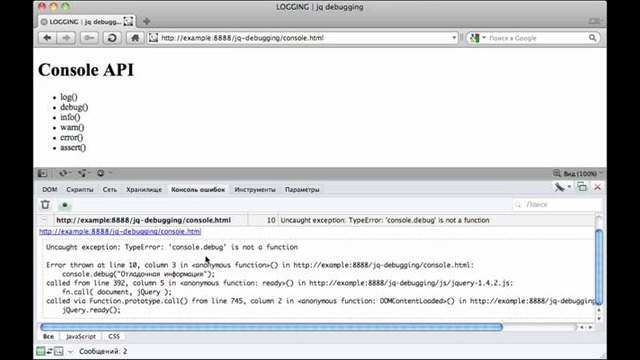
Task: Filter console by JavaScript errors
Action: (81, 336)
